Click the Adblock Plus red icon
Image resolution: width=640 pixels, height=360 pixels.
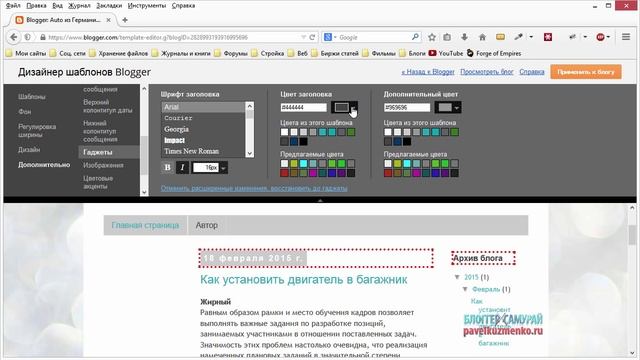coord(600,37)
